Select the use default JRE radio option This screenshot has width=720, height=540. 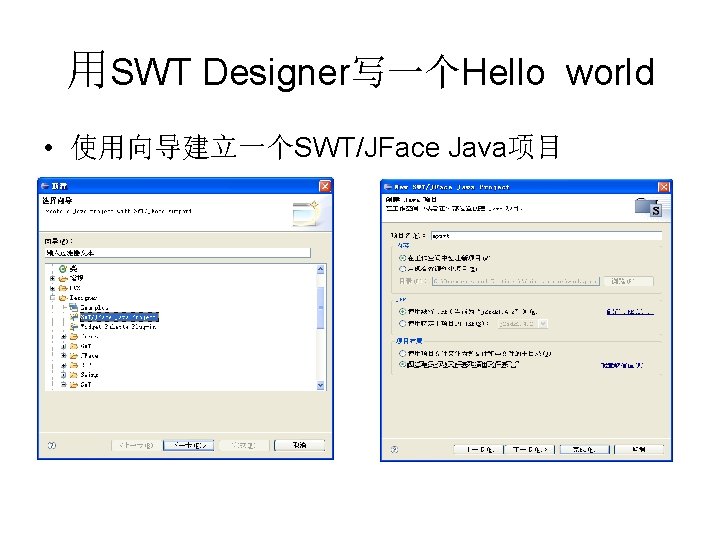(403, 311)
